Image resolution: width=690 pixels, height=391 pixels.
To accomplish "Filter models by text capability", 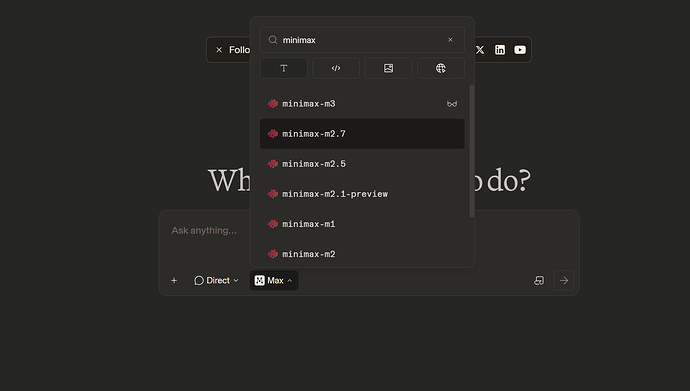I will point(284,68).
